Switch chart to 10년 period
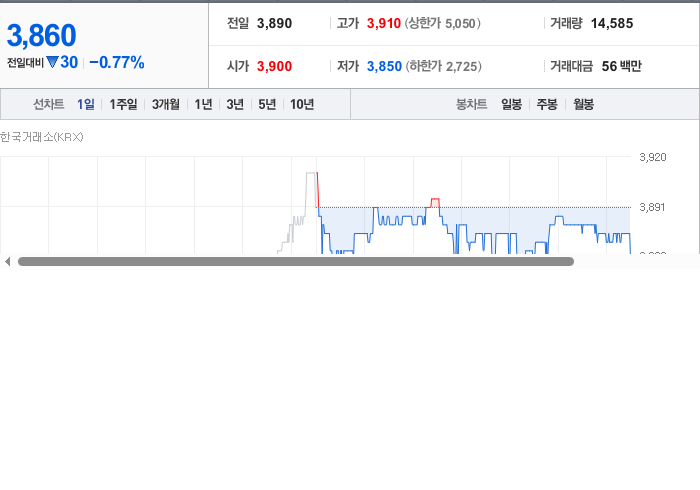The image size is (700, 490). point(302,104)
